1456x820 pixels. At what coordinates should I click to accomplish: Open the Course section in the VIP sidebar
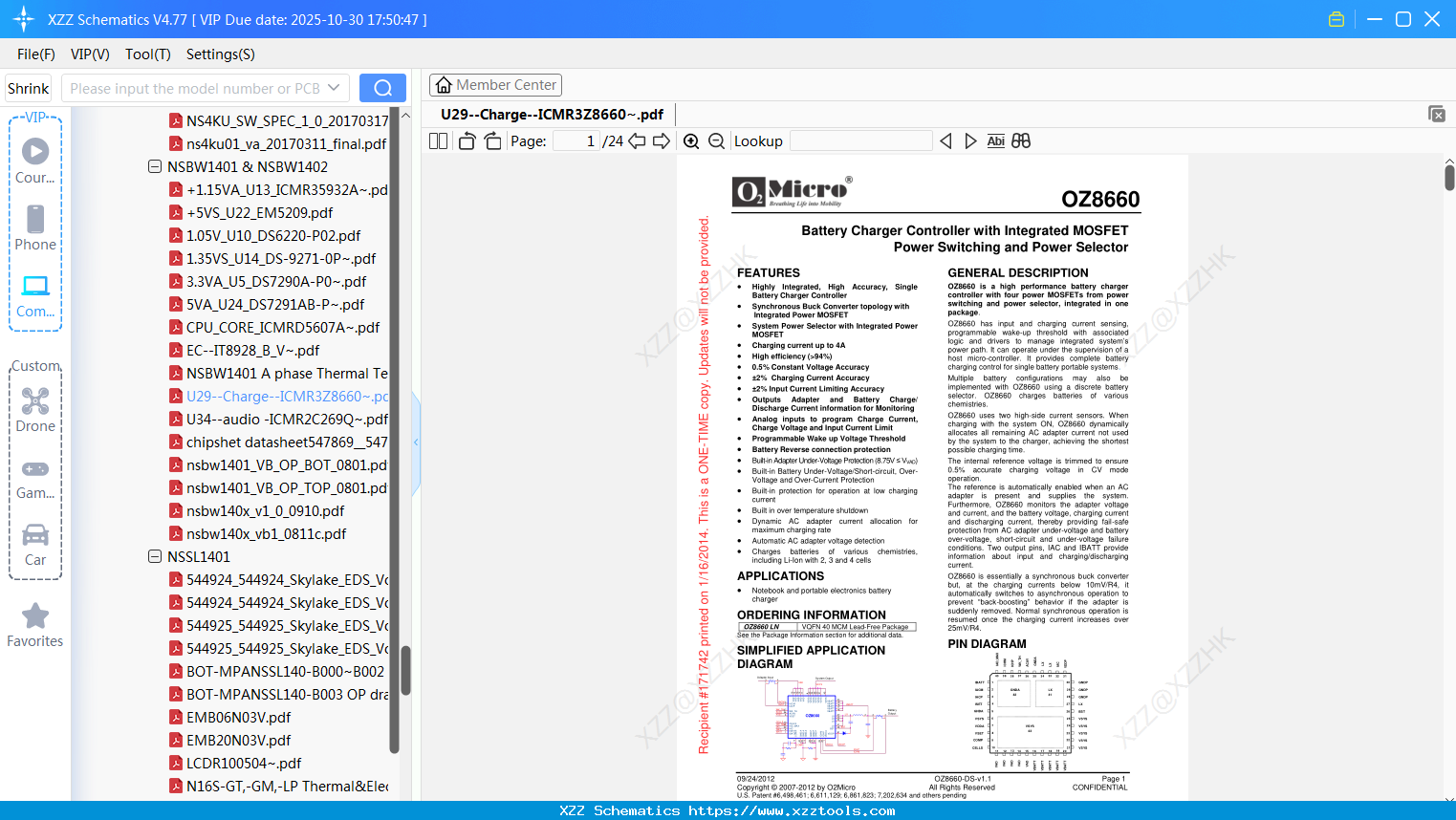35,162
